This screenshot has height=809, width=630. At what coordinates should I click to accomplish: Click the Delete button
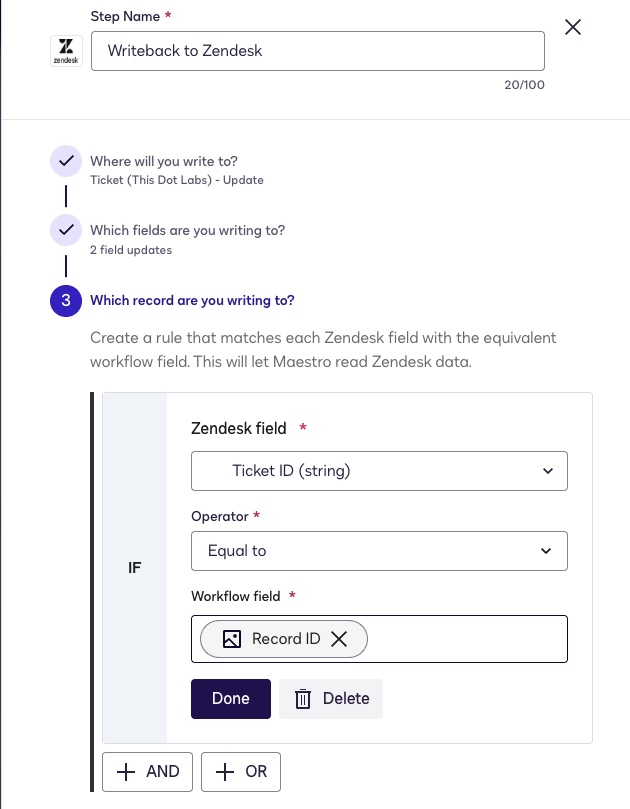pyautogui.click(x=331, y=698)
